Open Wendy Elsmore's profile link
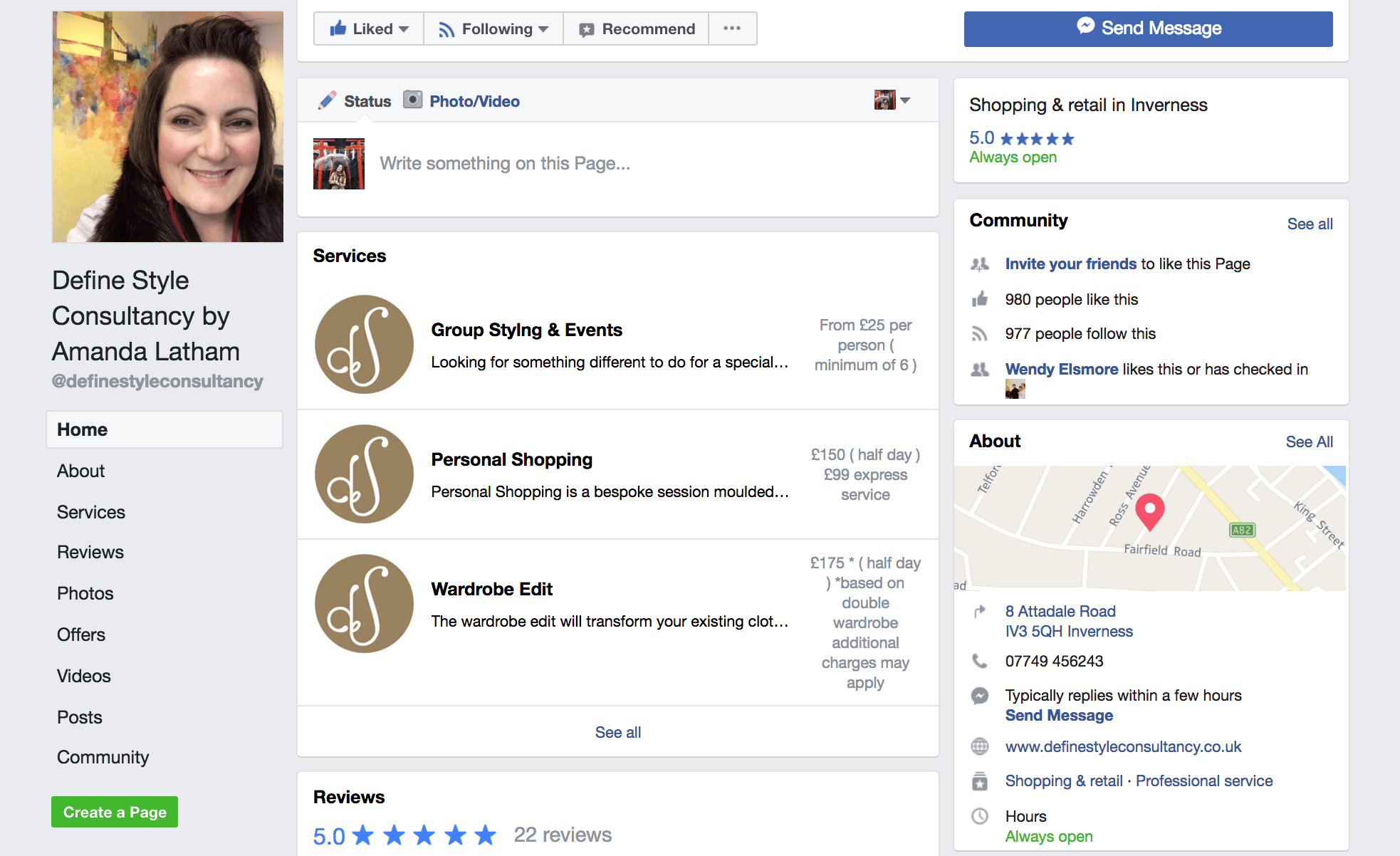The height and width of the screenshot is (856, 1400). pyautogui.click(x=1062, y=369)
